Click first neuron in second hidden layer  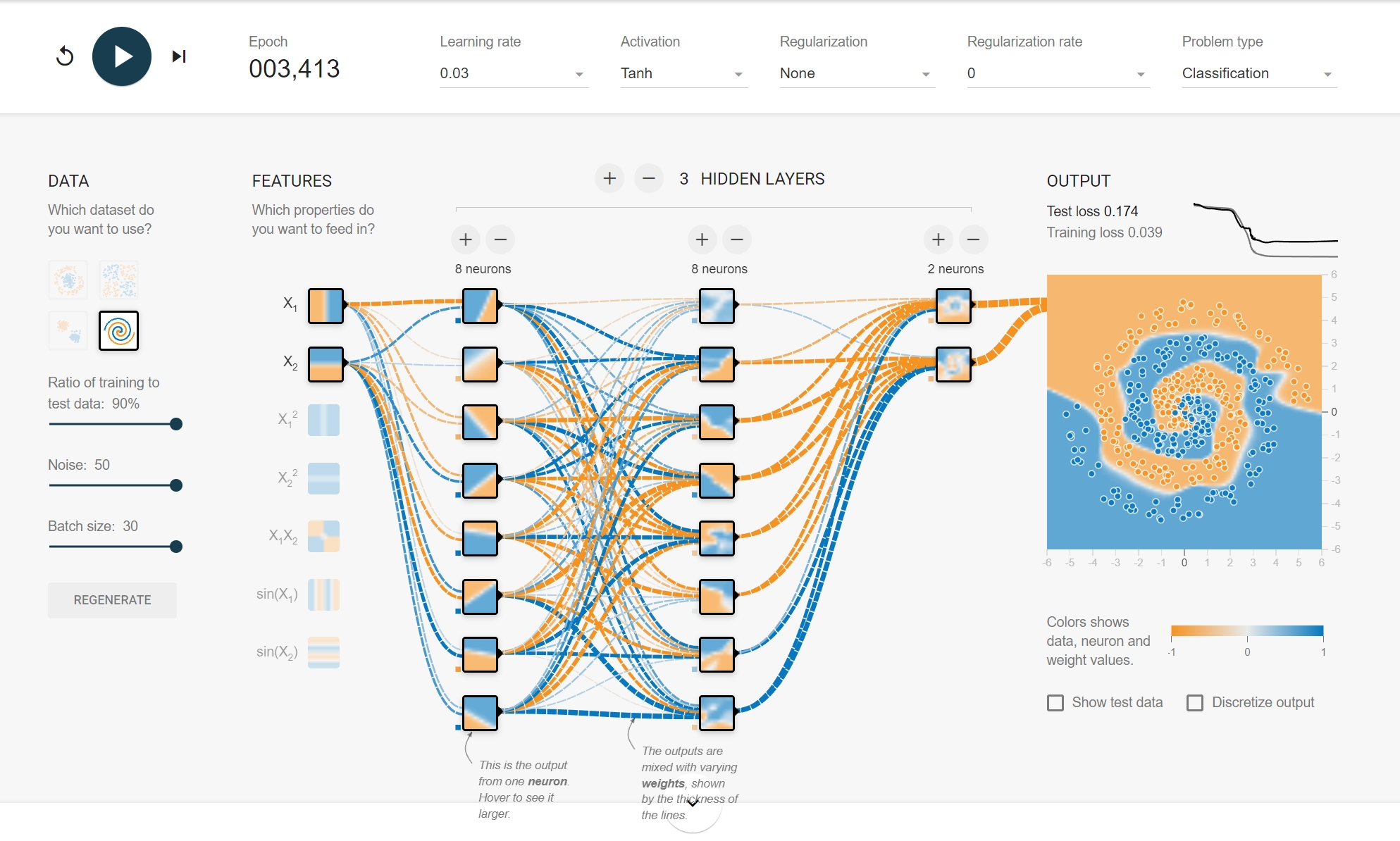click(717, 306)
